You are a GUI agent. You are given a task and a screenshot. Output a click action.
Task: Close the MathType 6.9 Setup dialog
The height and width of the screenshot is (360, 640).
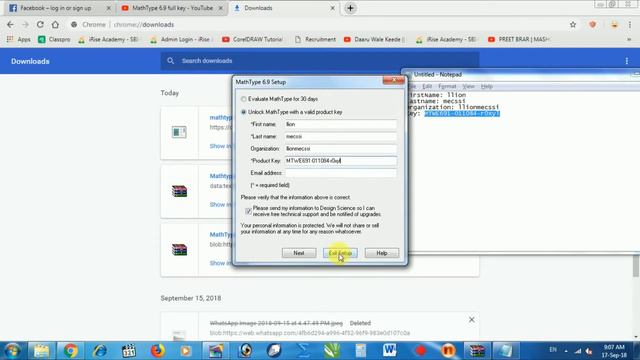coord(393,80)
